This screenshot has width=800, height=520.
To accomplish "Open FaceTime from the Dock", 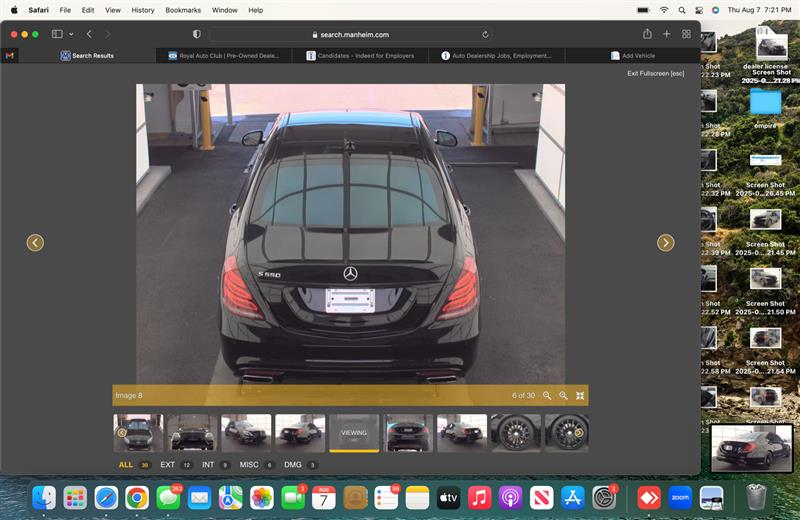I will (x=293, y=498).
